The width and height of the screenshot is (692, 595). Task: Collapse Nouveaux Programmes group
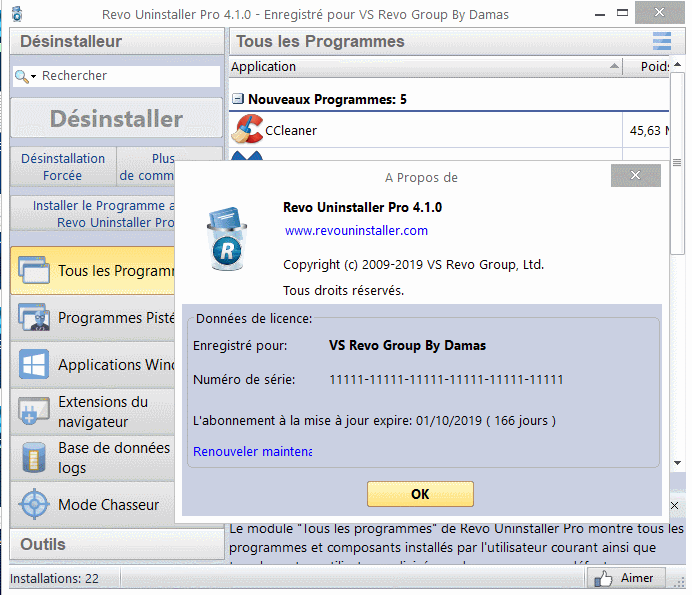point(237,99)
